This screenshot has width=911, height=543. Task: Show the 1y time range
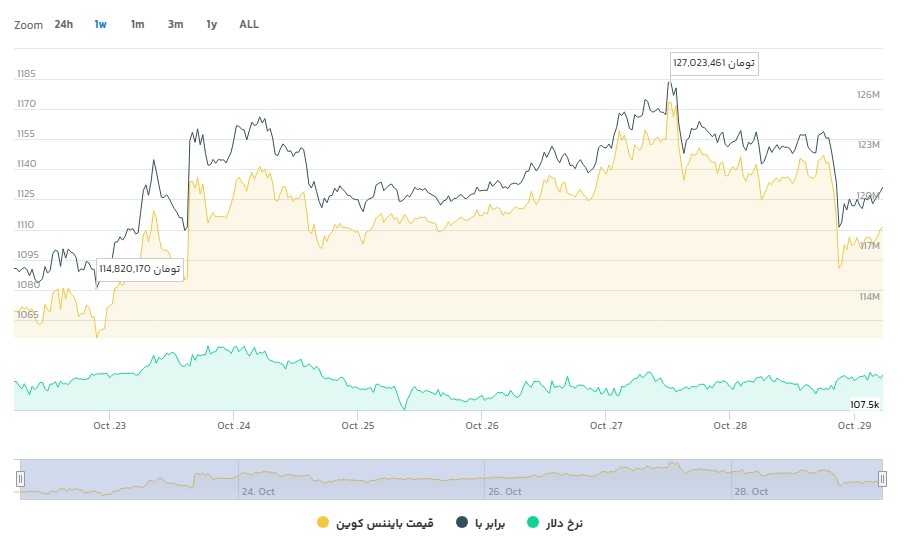click(211, 24)
